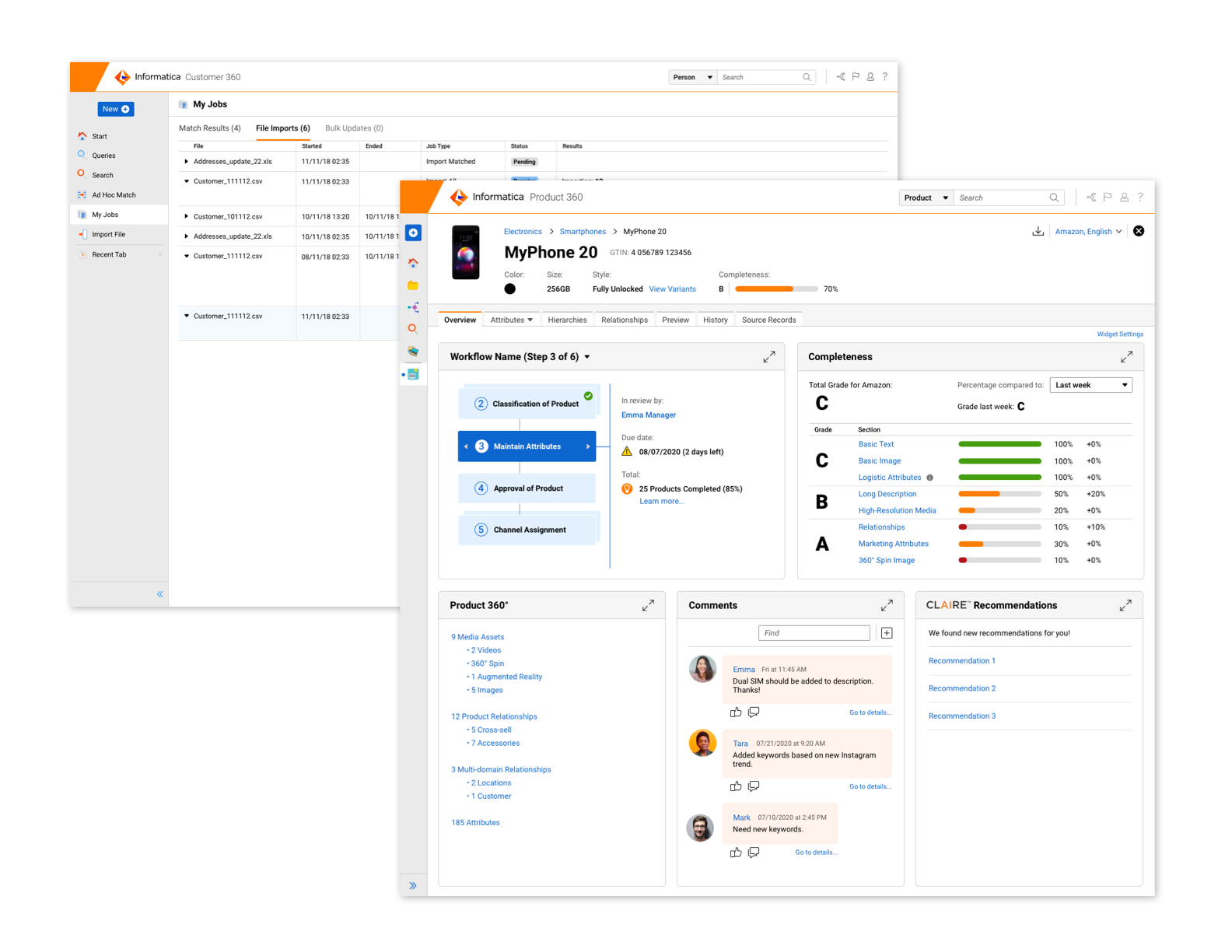The width and height of the screenshot is (1232, 952).
Task: Select the Approval of Product workflow step
Action: [x=527, y=488]
